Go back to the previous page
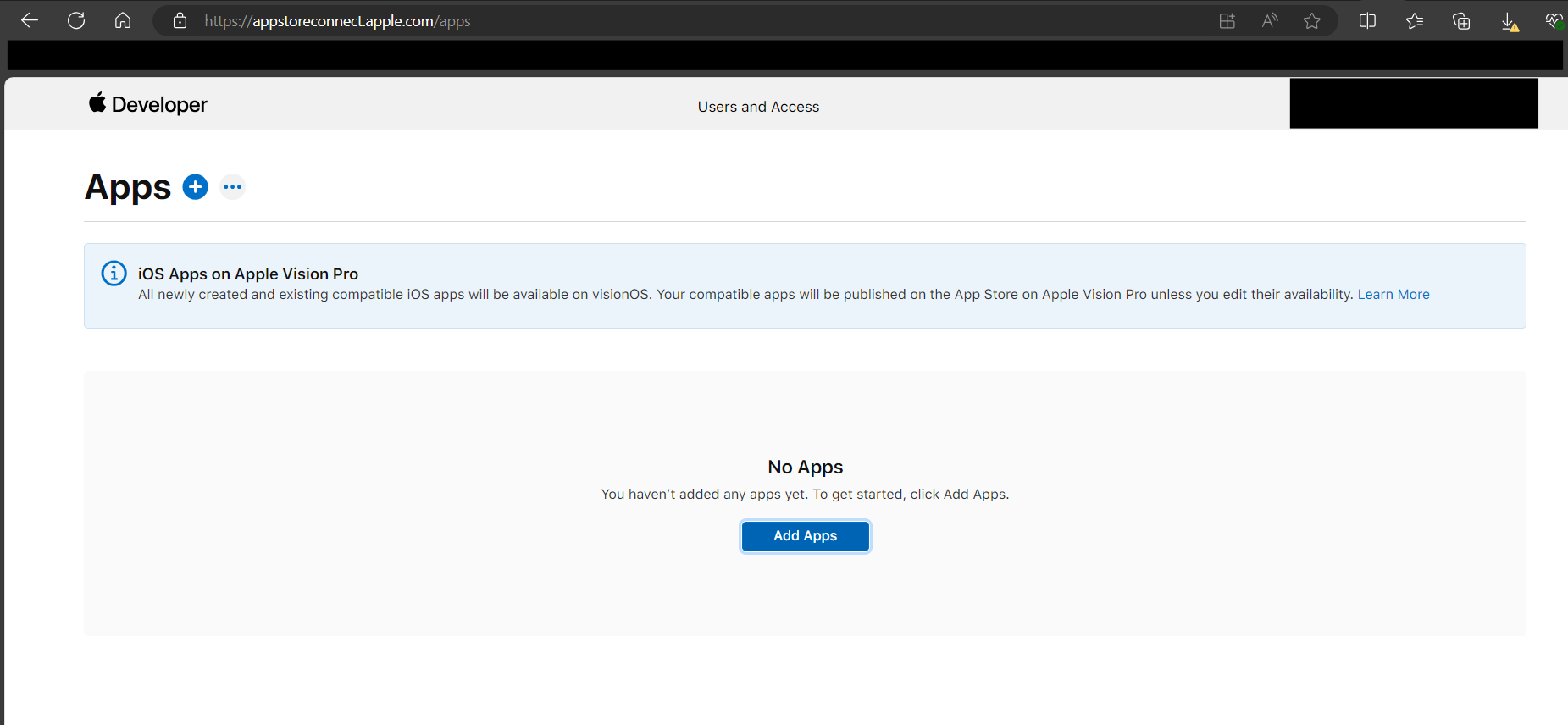The image size is (1568, 725). click(30, 21)
